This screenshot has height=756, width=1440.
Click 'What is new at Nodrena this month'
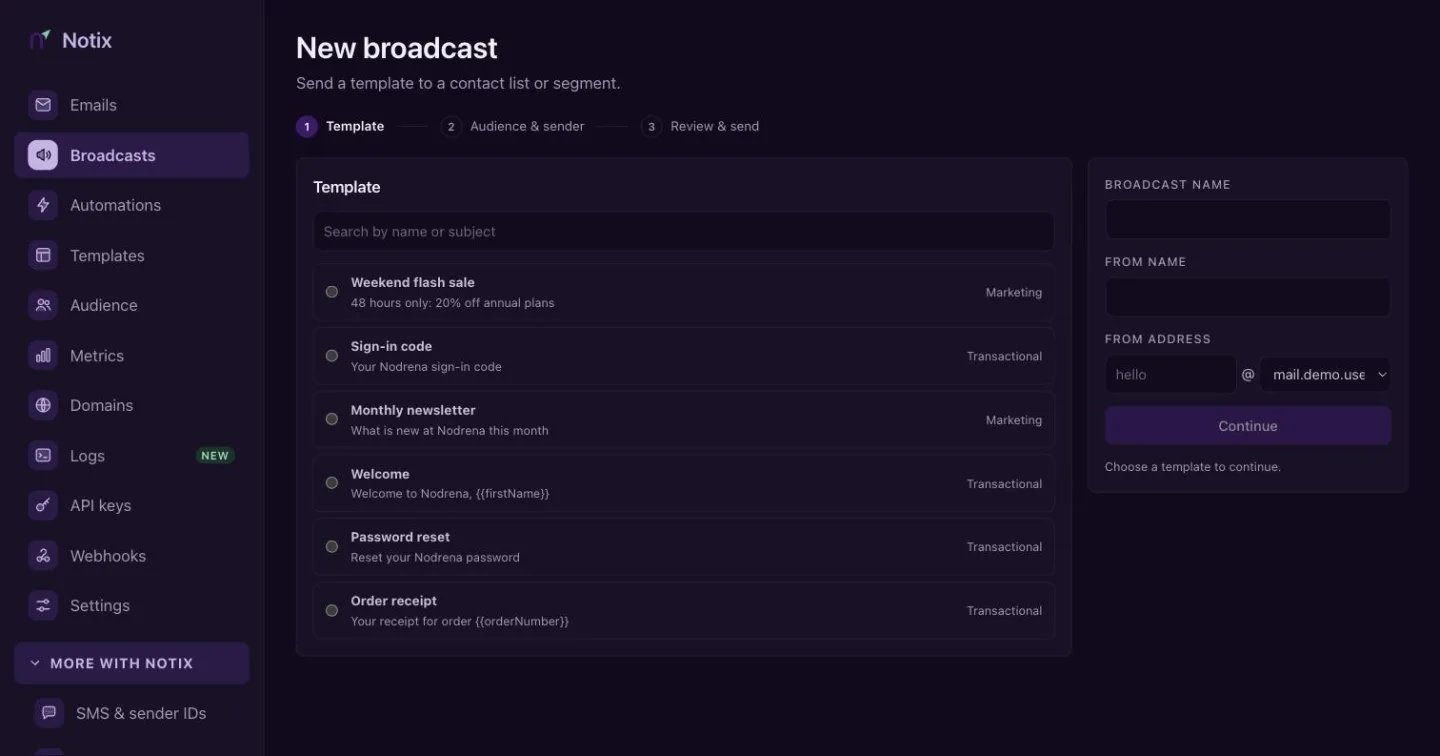tap(450, 430)
